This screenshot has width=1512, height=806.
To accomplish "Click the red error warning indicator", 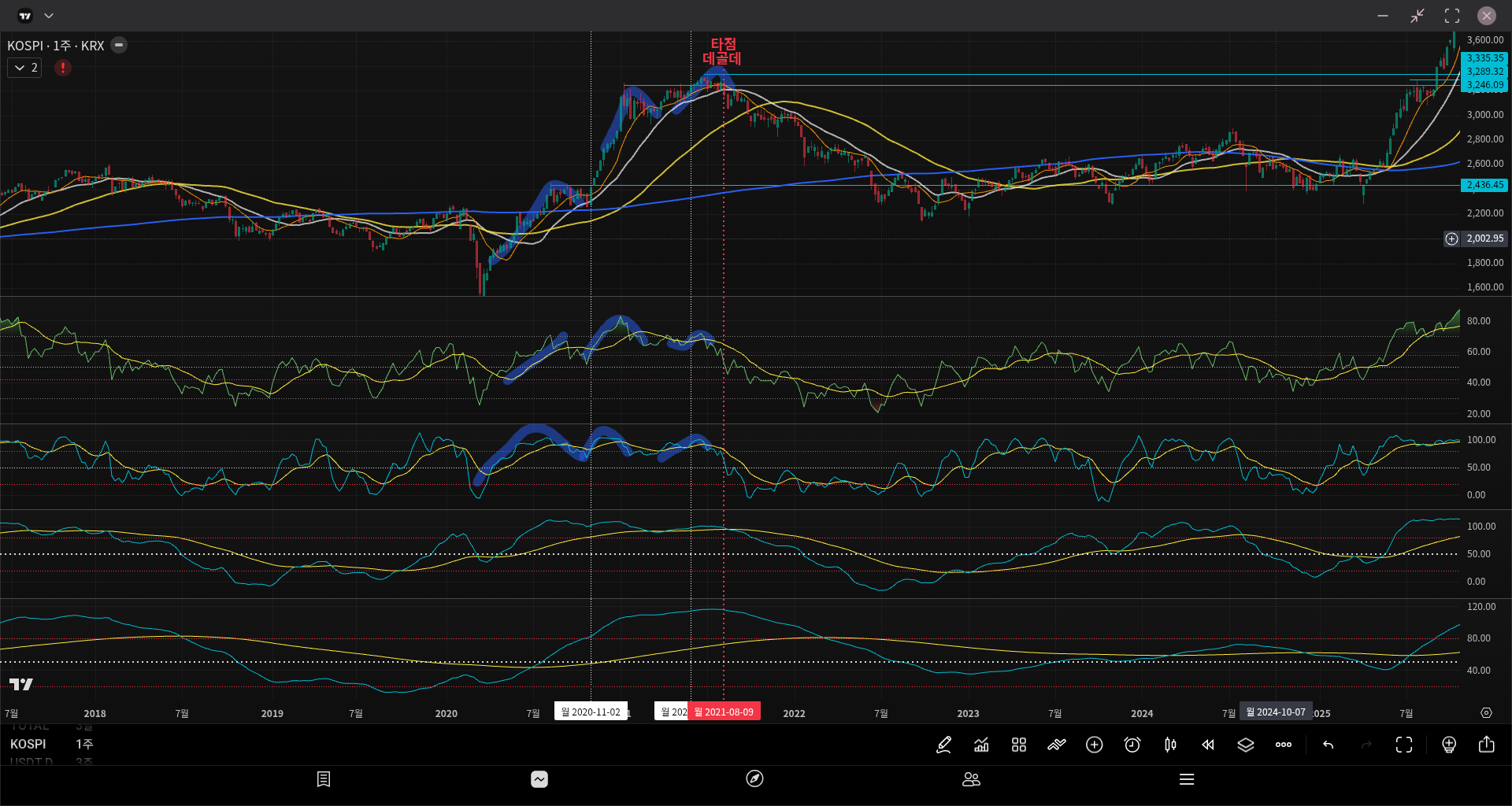I will pyautogui.click(x=63, y=68).
